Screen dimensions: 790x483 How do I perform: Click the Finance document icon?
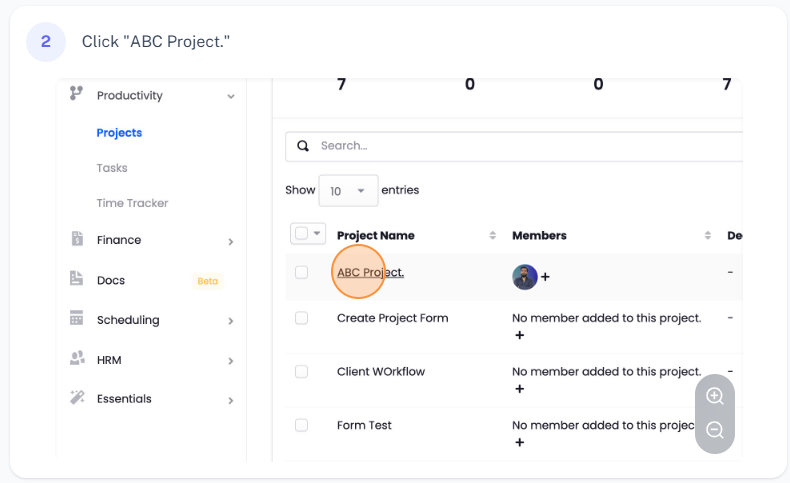(76, 239)
